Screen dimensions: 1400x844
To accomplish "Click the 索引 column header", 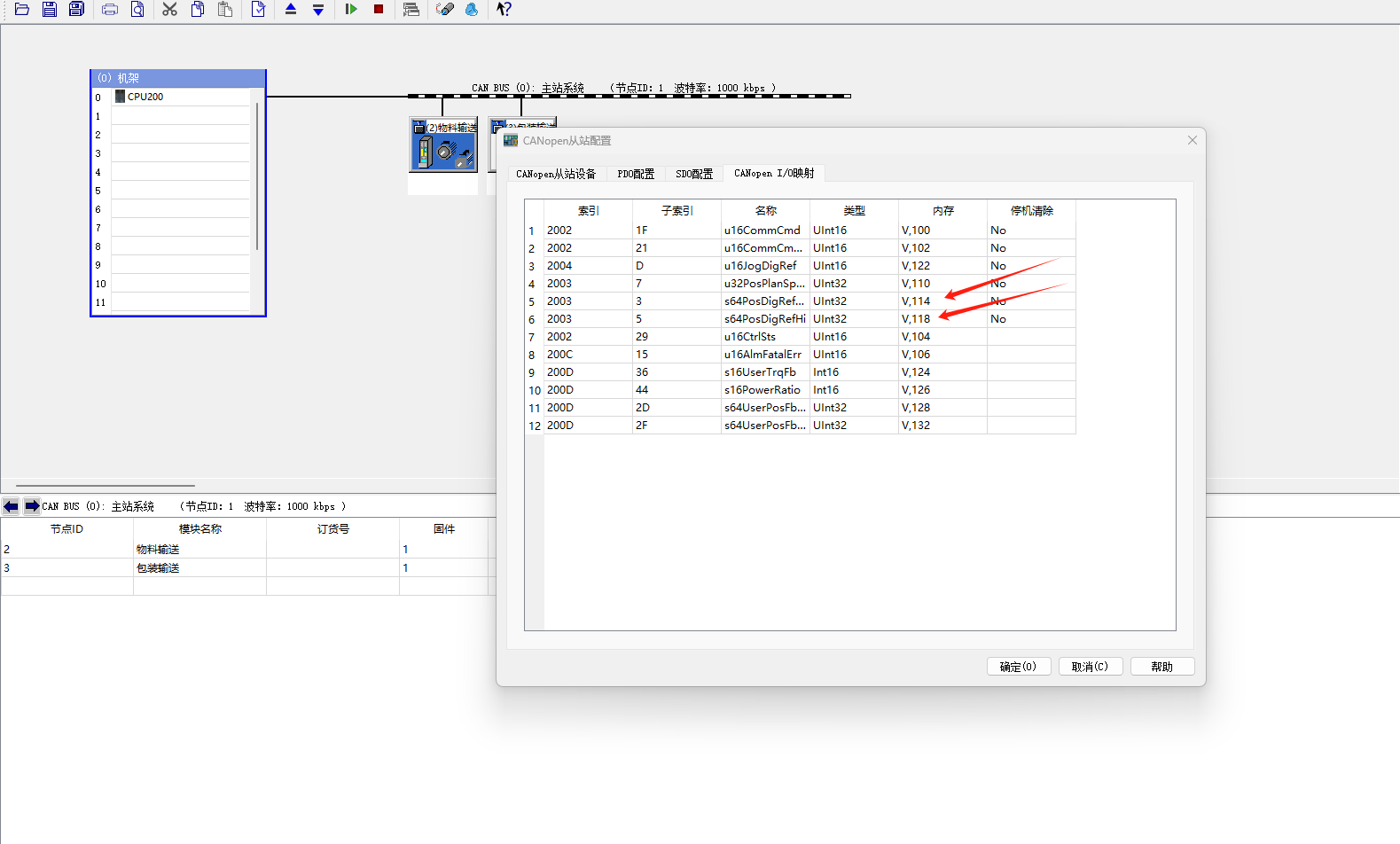I will point(589,211).
